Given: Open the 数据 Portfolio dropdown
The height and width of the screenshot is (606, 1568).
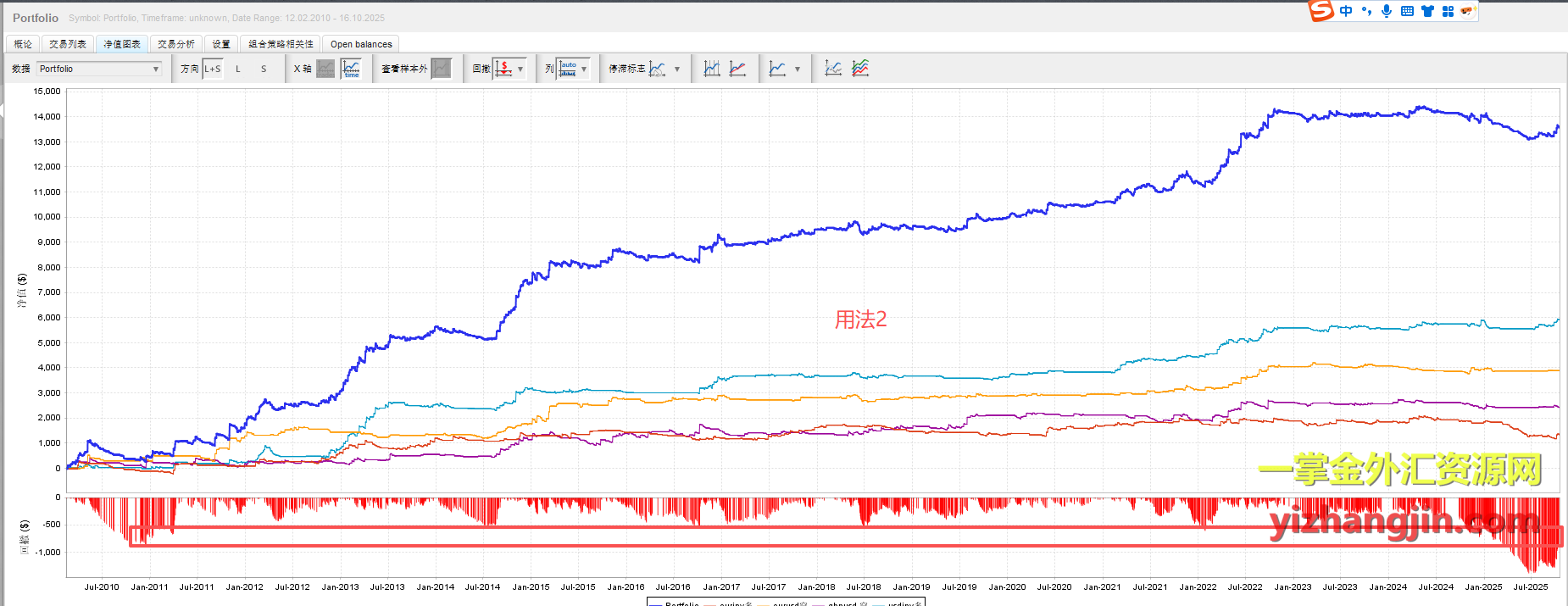Looking at the screenshot, I should [99, 69].
